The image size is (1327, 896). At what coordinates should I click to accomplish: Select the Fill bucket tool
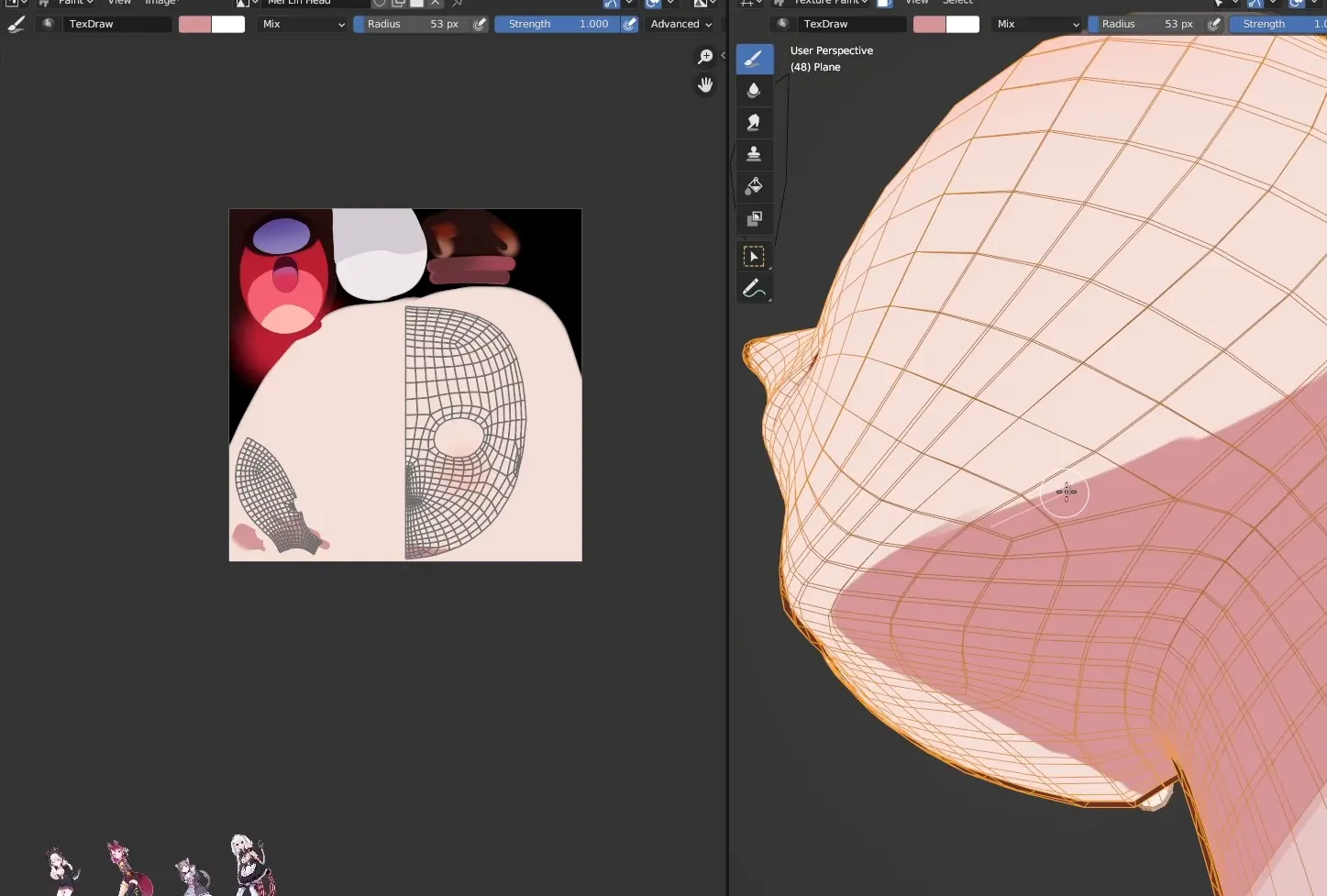coord(754,186)
